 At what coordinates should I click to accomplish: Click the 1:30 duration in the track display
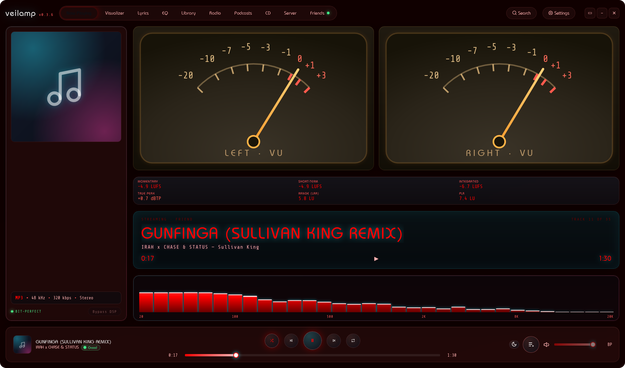click(x=605, y=258)
